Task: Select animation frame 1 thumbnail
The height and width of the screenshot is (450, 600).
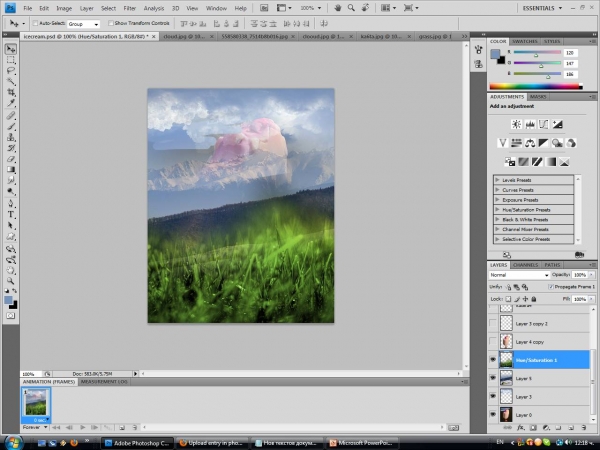Action: 36,403
